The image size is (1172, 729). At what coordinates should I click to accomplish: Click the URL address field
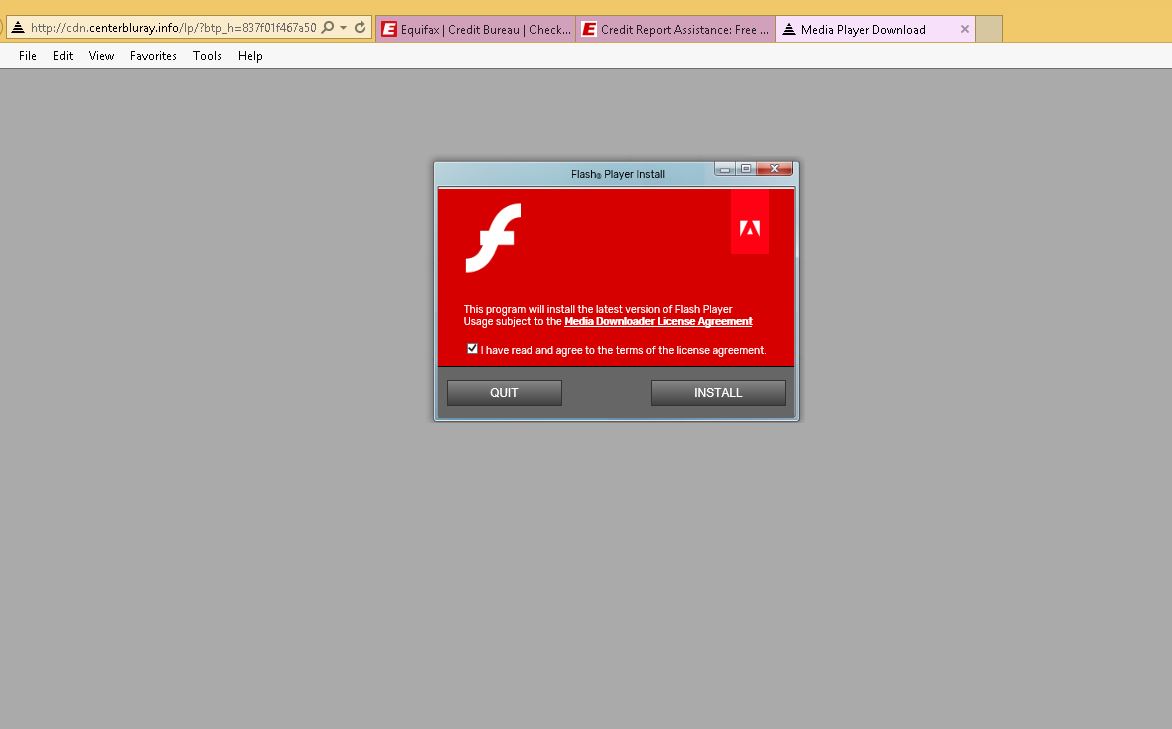[173, 28]
